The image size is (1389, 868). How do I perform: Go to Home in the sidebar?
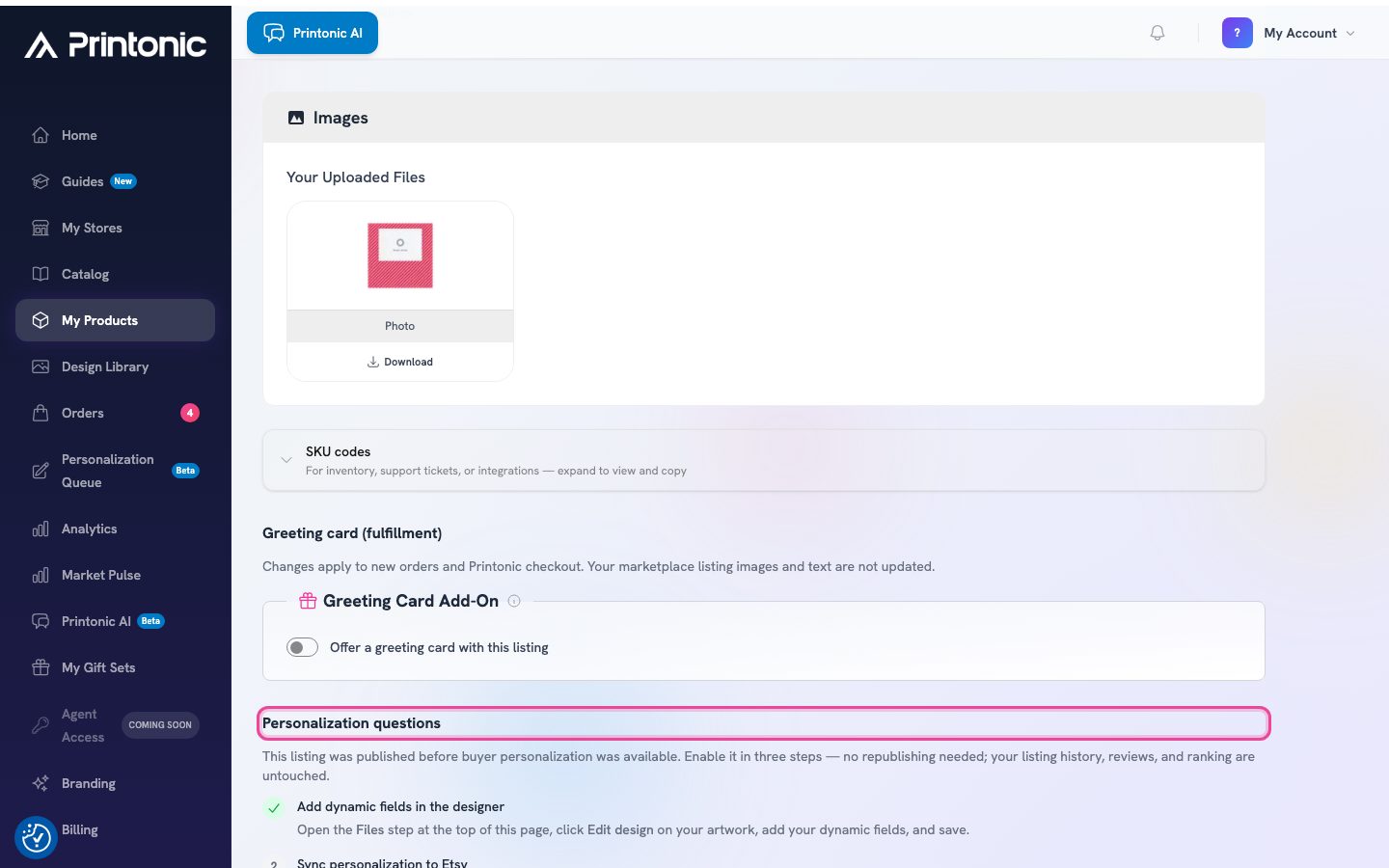115,135
